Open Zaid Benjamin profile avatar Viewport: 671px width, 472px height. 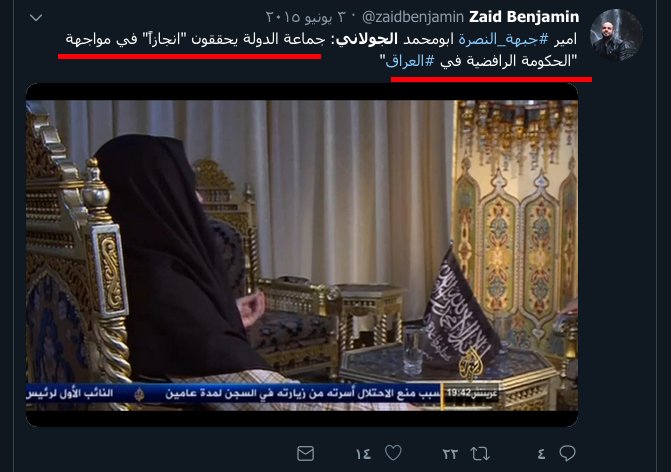(x=616, y=35)
